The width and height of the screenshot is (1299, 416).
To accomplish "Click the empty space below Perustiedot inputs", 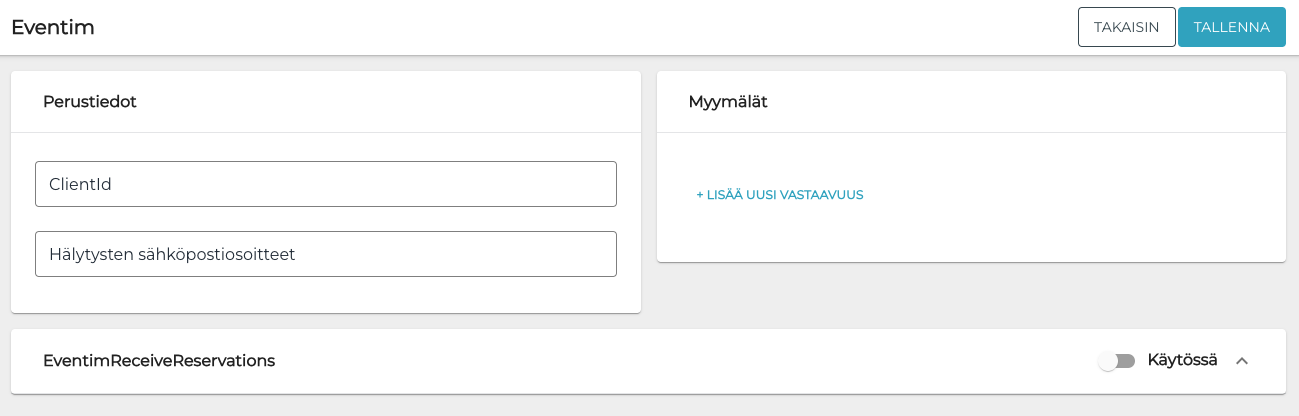I will point(325,295).
